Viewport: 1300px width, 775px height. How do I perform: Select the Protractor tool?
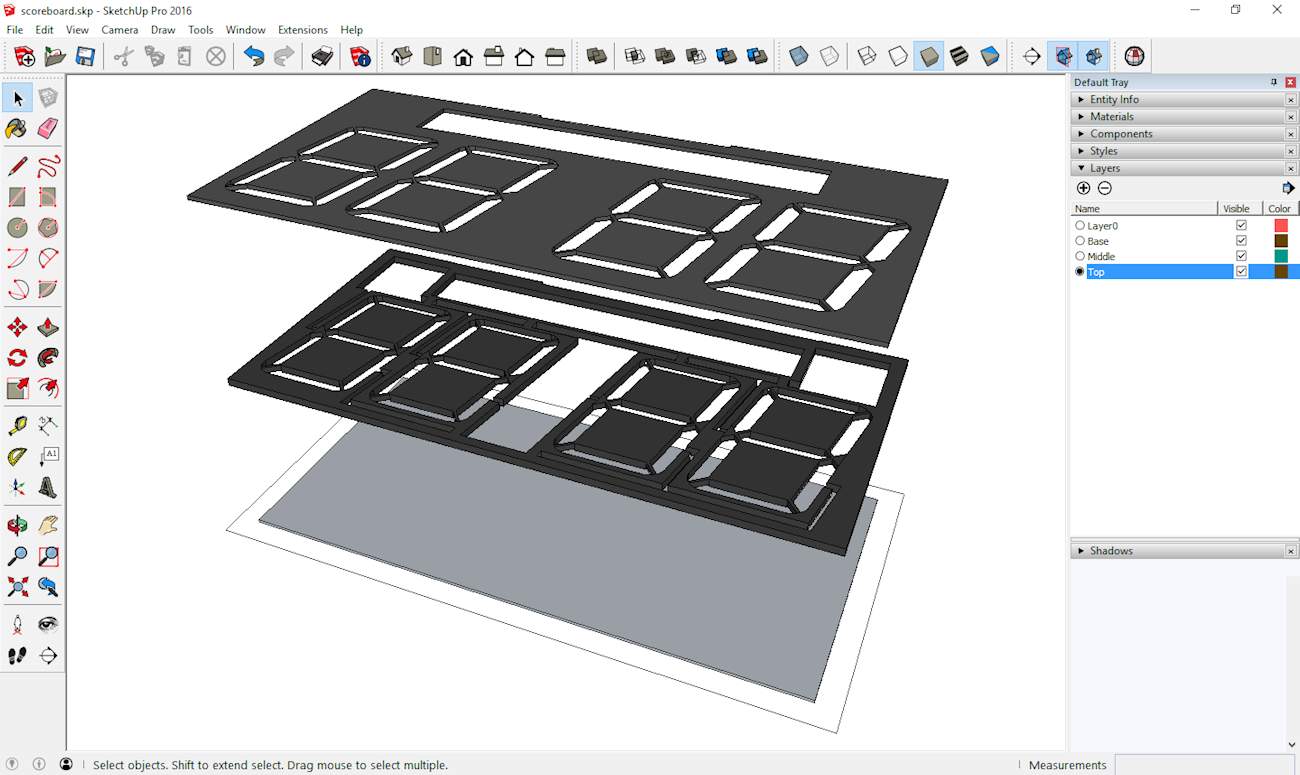point(17,457)
